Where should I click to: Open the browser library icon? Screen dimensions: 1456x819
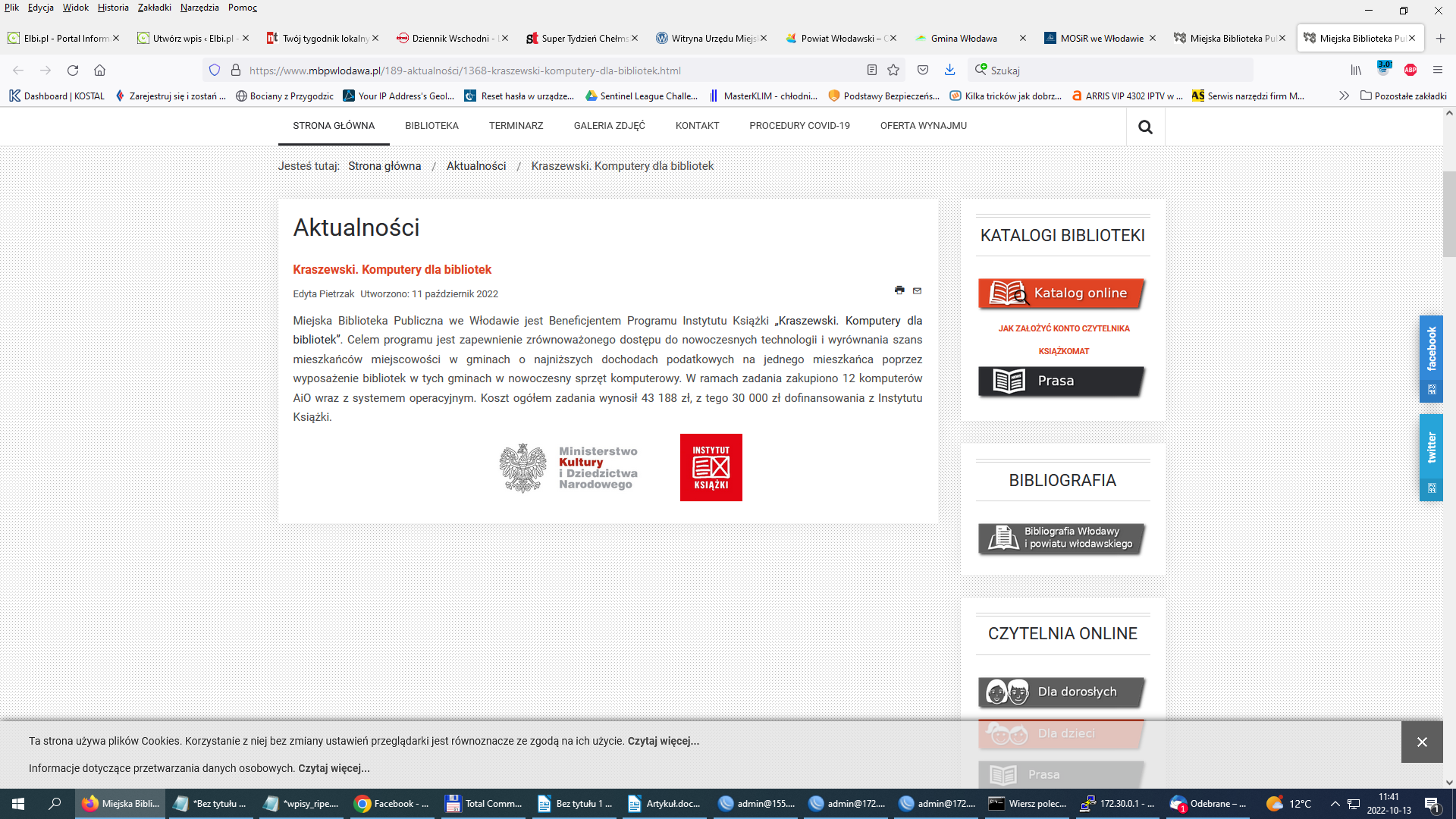(x=1356, y=71)
